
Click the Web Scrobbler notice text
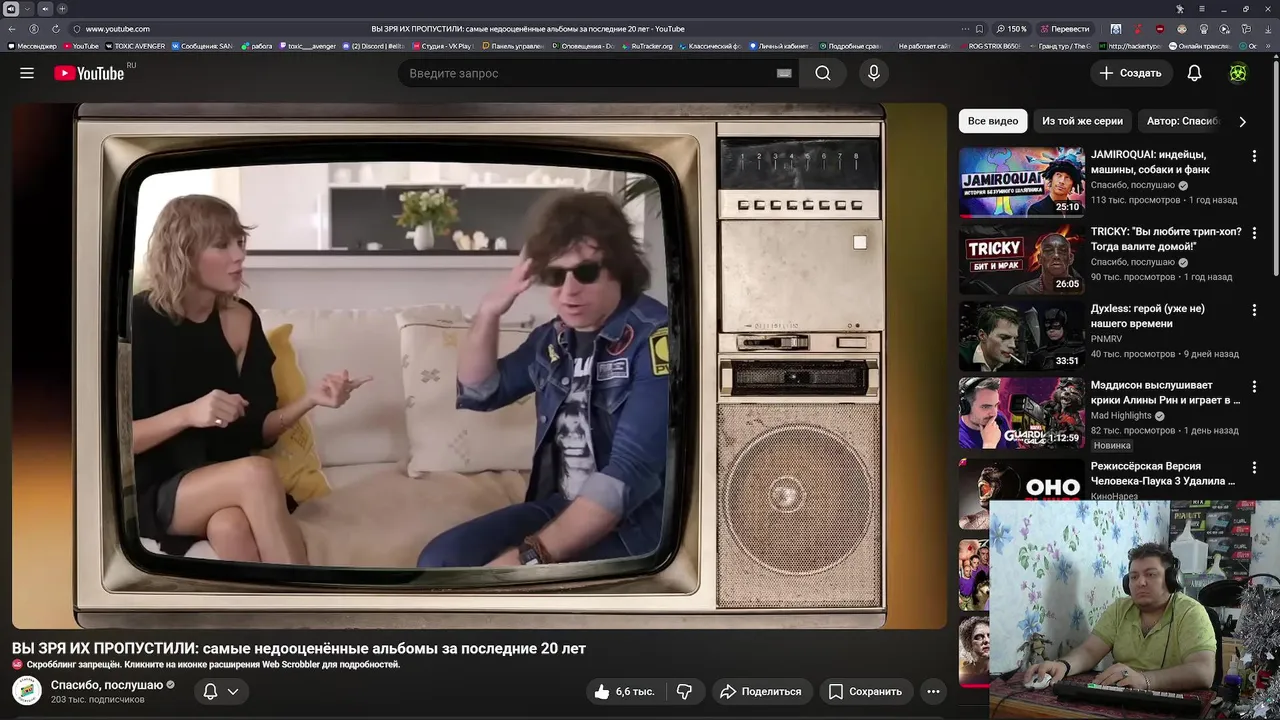click(x=213, y=664)
